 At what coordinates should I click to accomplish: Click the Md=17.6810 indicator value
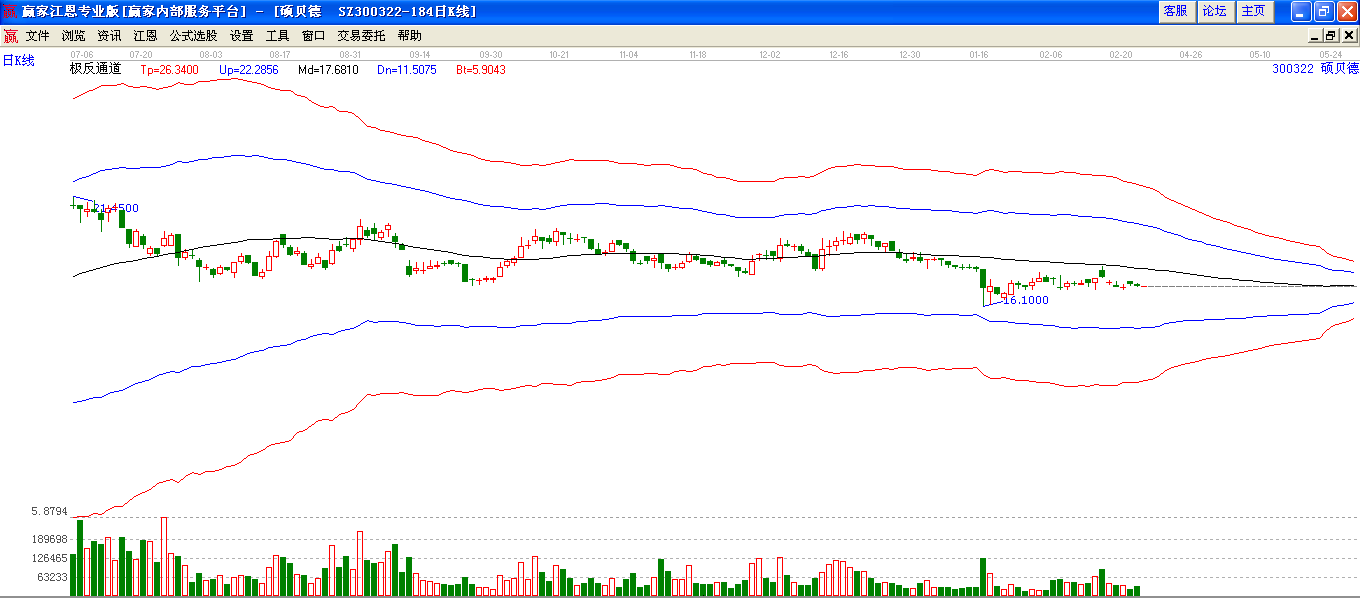[x=328, y=70]
